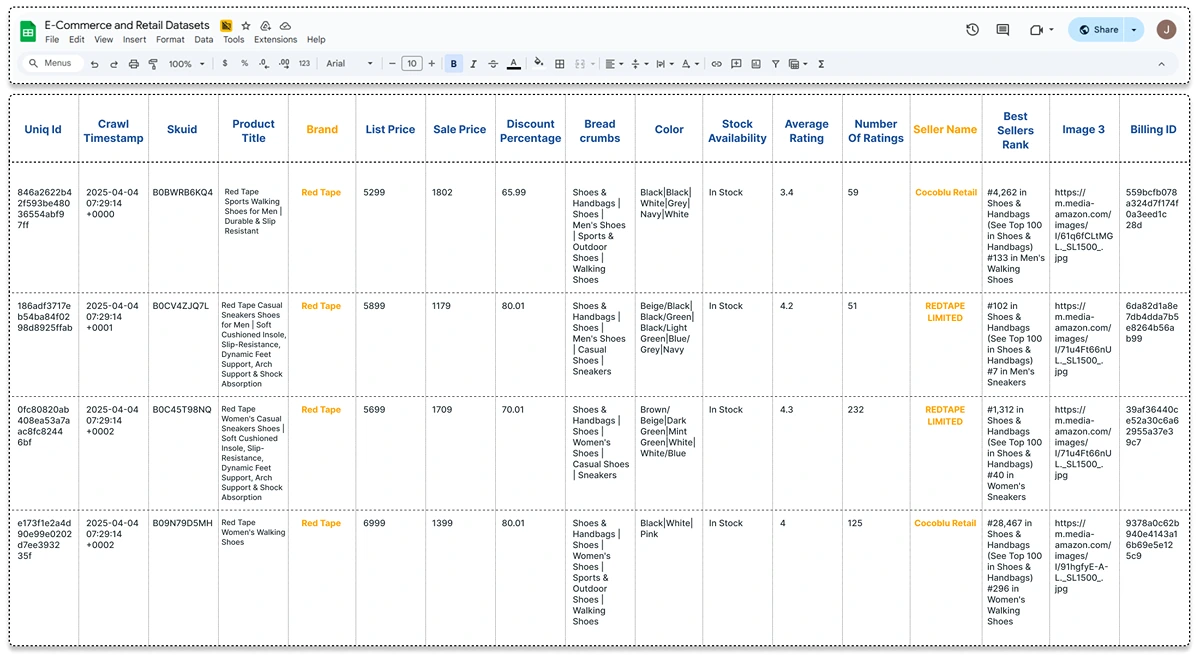1200x655 pixels.
Task: Open the Format menu
Action: [171, 40]
